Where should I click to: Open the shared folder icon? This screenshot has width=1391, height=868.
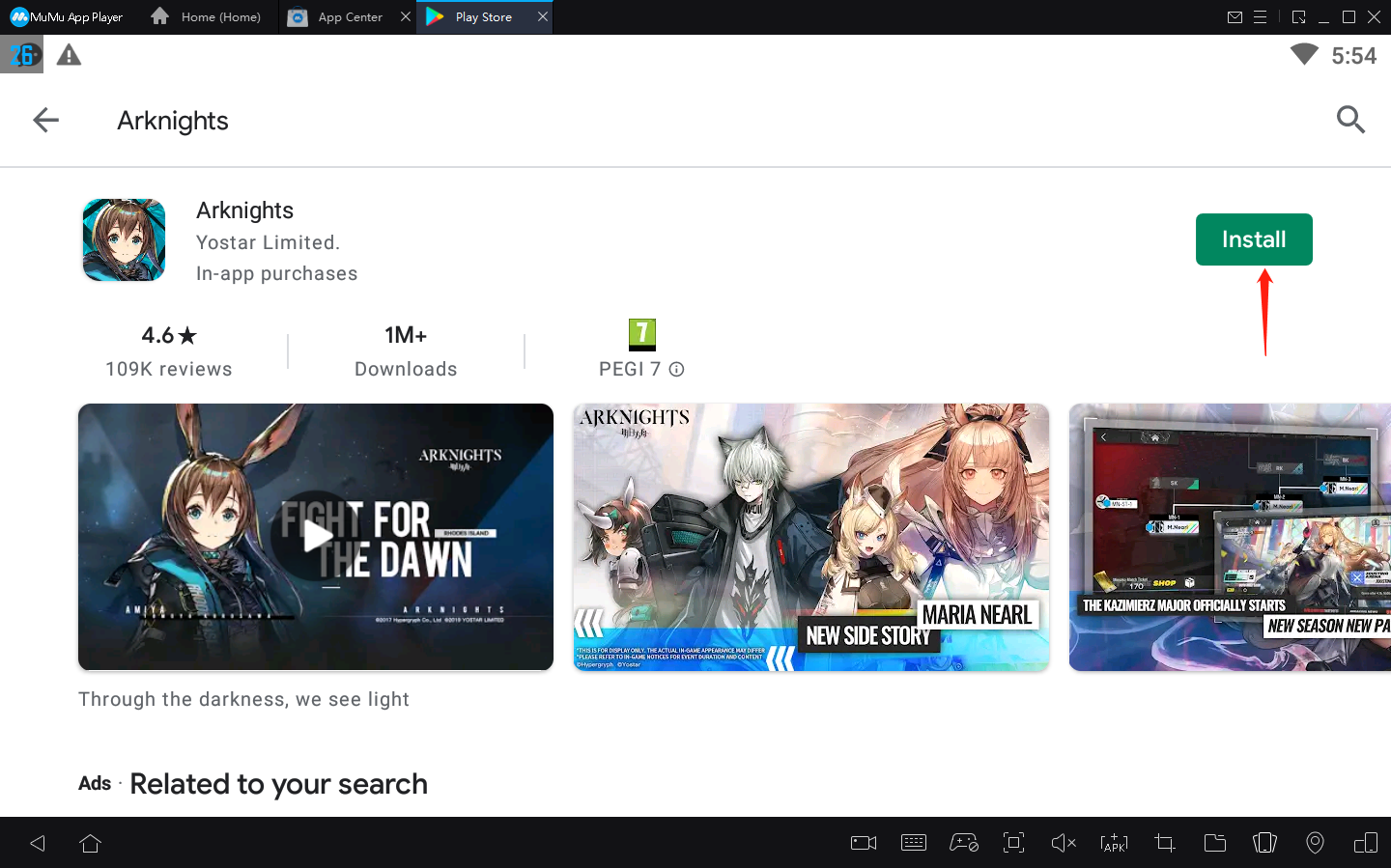click(x=1215, y=843)
